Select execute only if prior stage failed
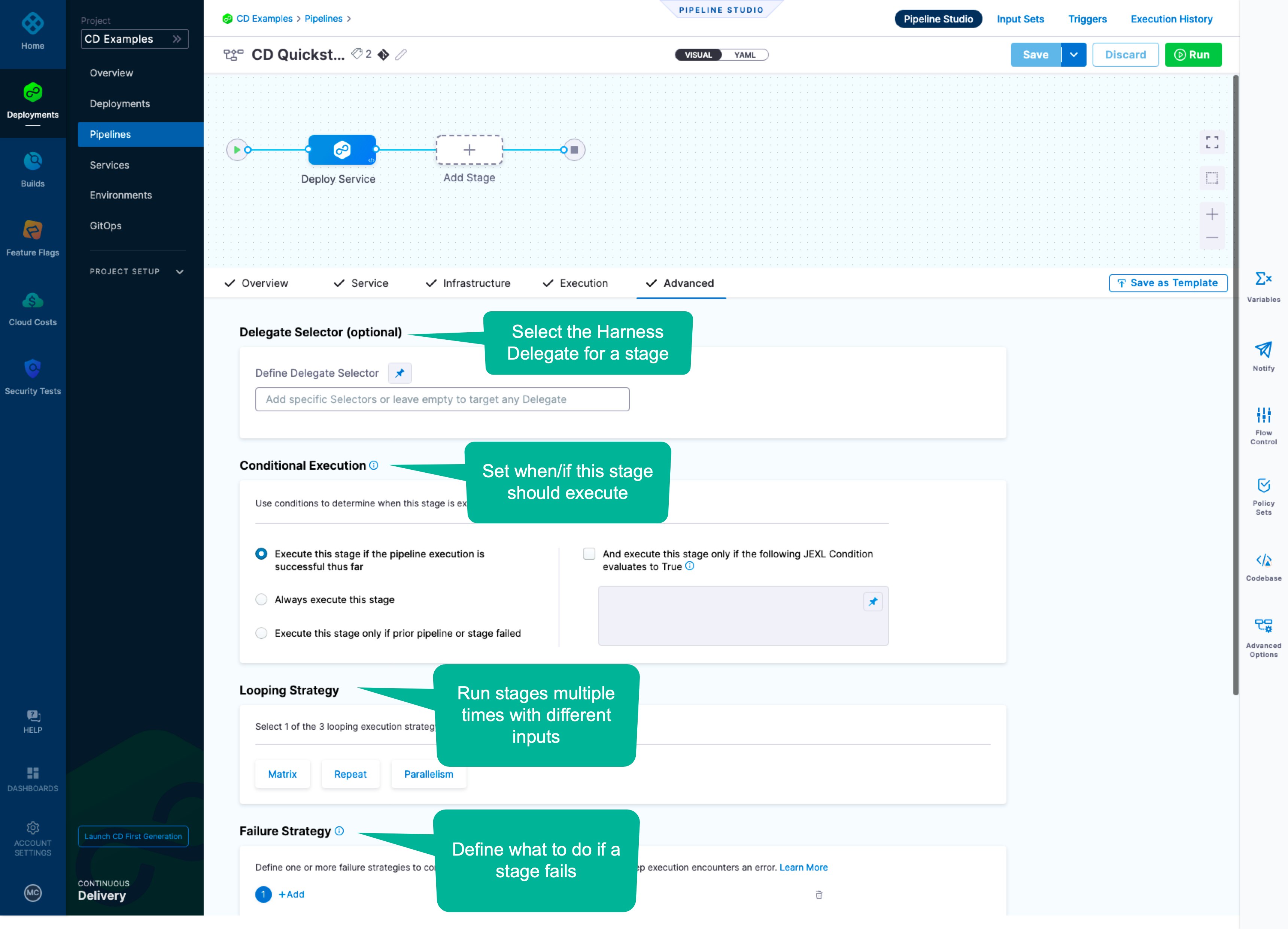Viewport: 1288px width, 929px height. click(261, 633)
